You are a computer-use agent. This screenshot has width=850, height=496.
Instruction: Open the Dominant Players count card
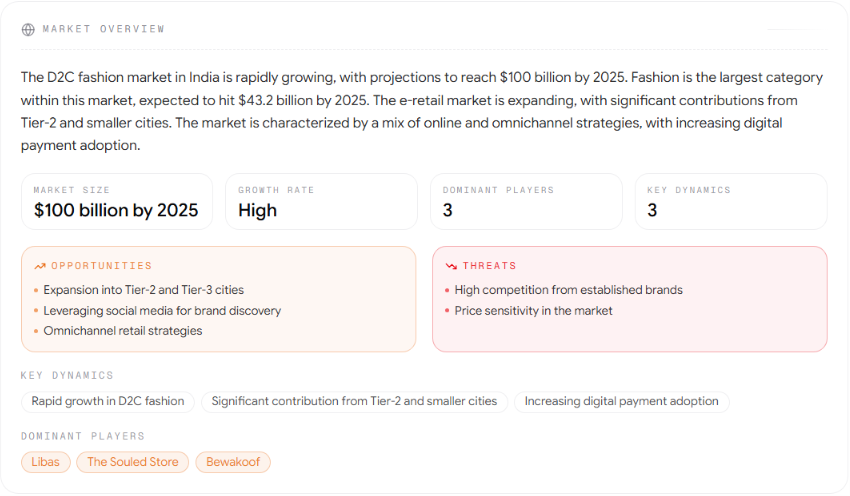pyautogui.click(x=526, y=202)
